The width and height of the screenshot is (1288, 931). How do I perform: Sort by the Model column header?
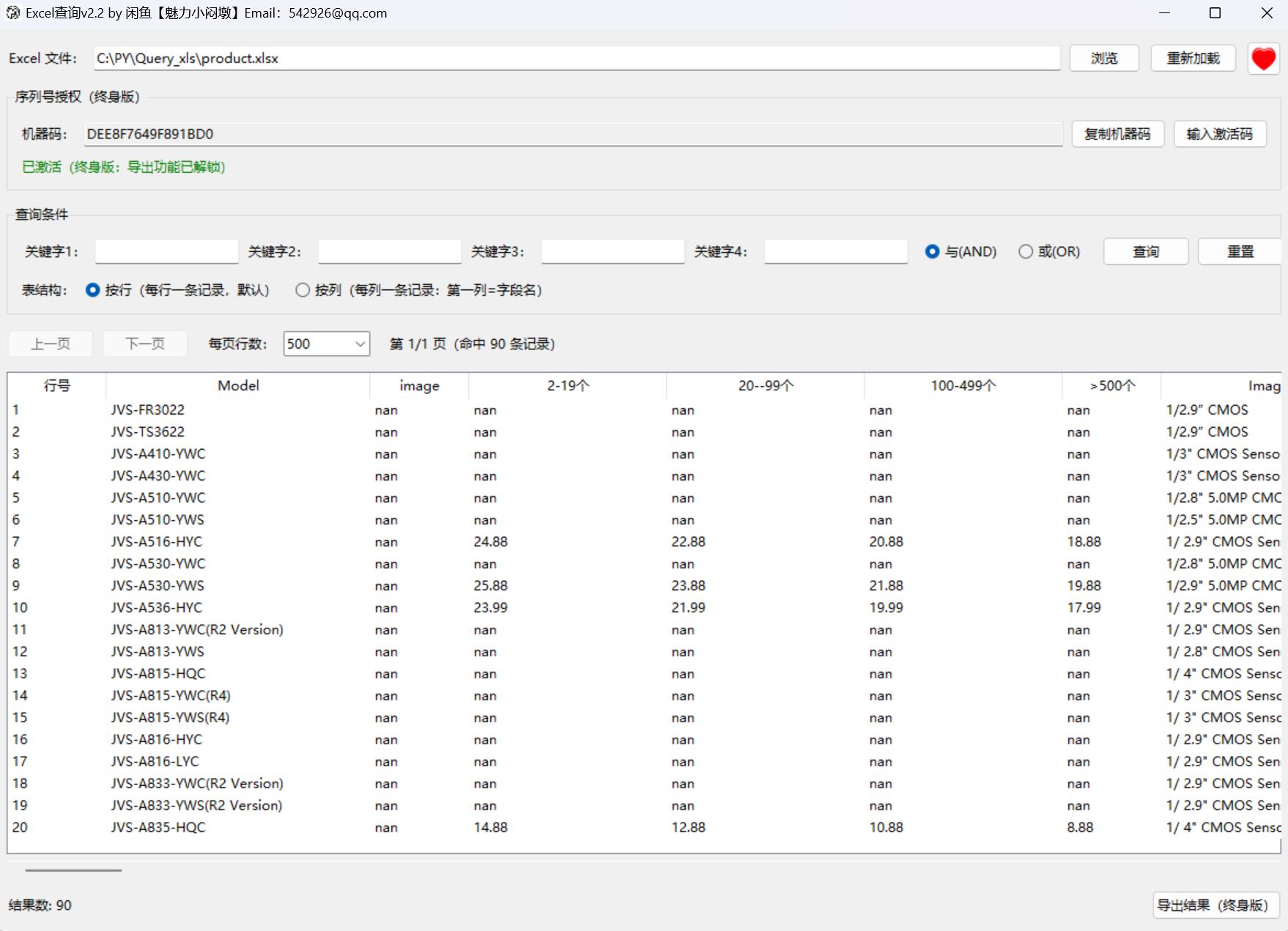[x=238, y=386]
